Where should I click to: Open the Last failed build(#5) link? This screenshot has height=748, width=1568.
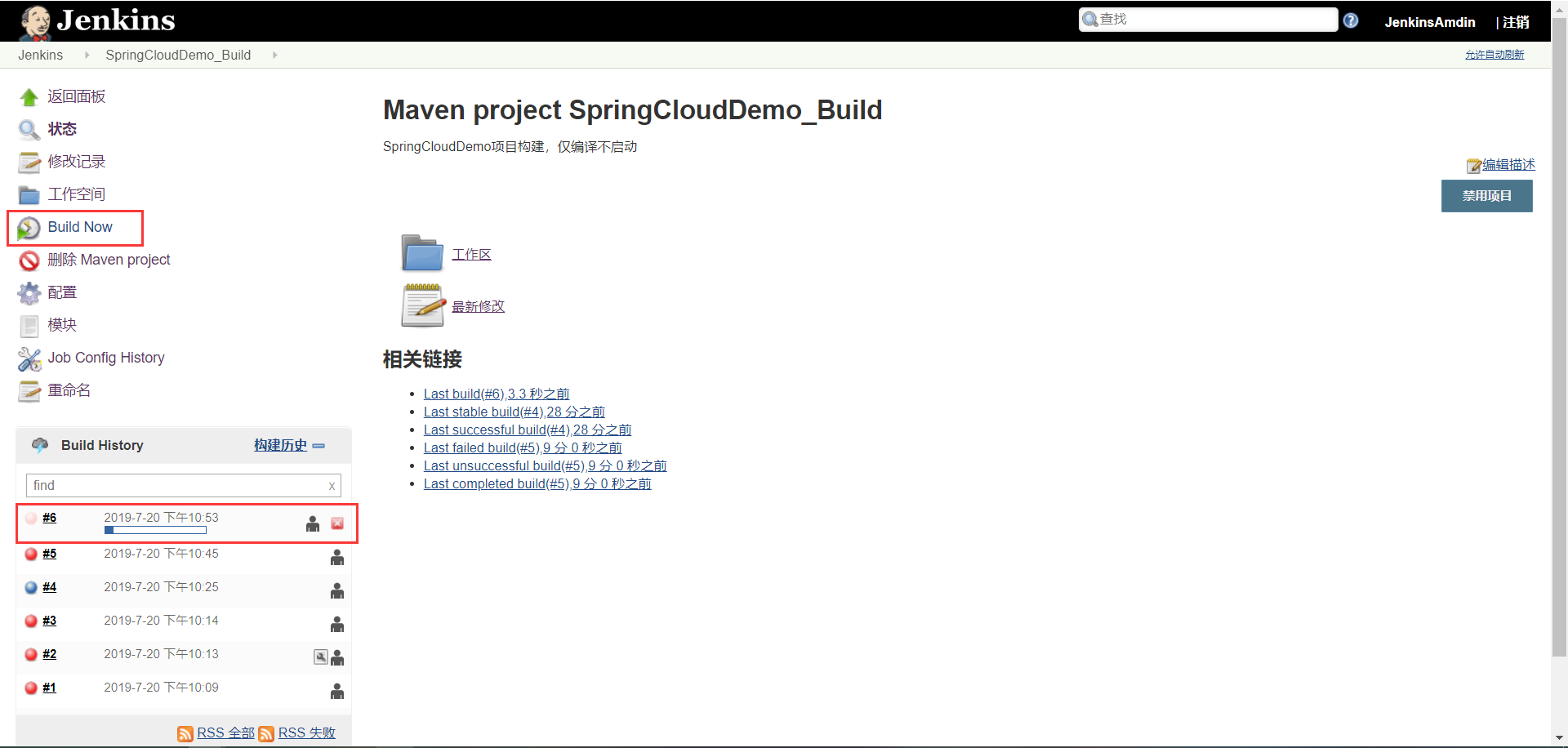(x=523, y=447)
